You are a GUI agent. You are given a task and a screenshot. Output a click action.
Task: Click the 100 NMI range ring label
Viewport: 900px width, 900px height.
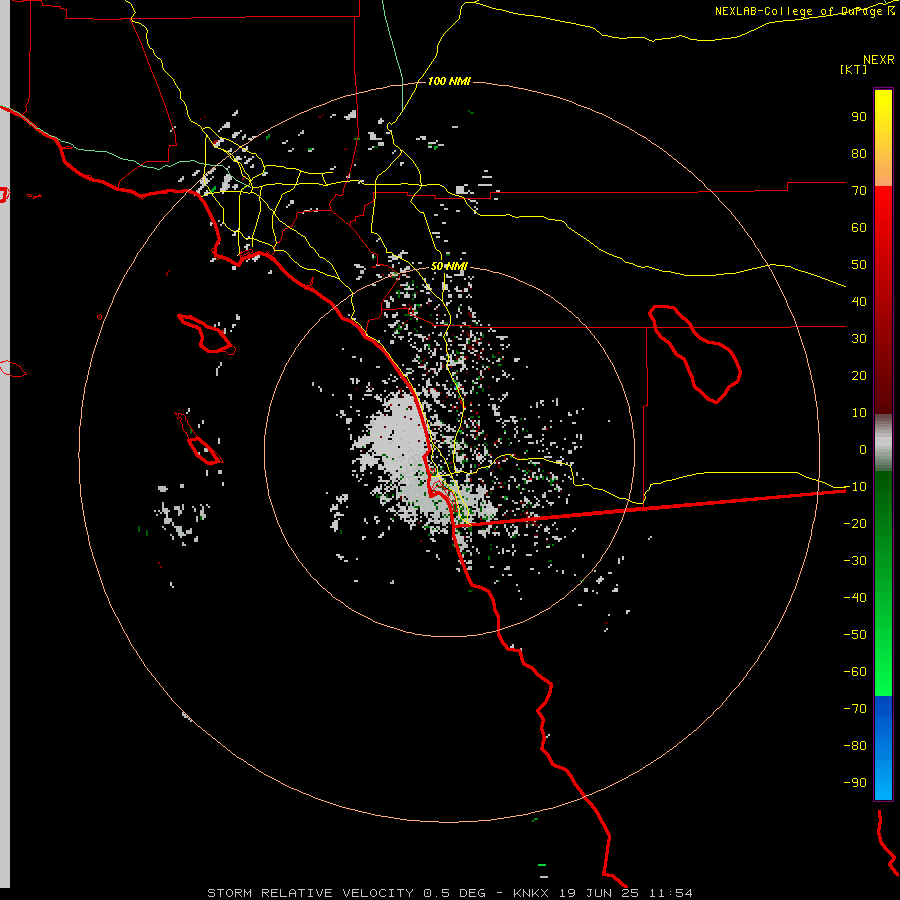click(x=449, y=81)
